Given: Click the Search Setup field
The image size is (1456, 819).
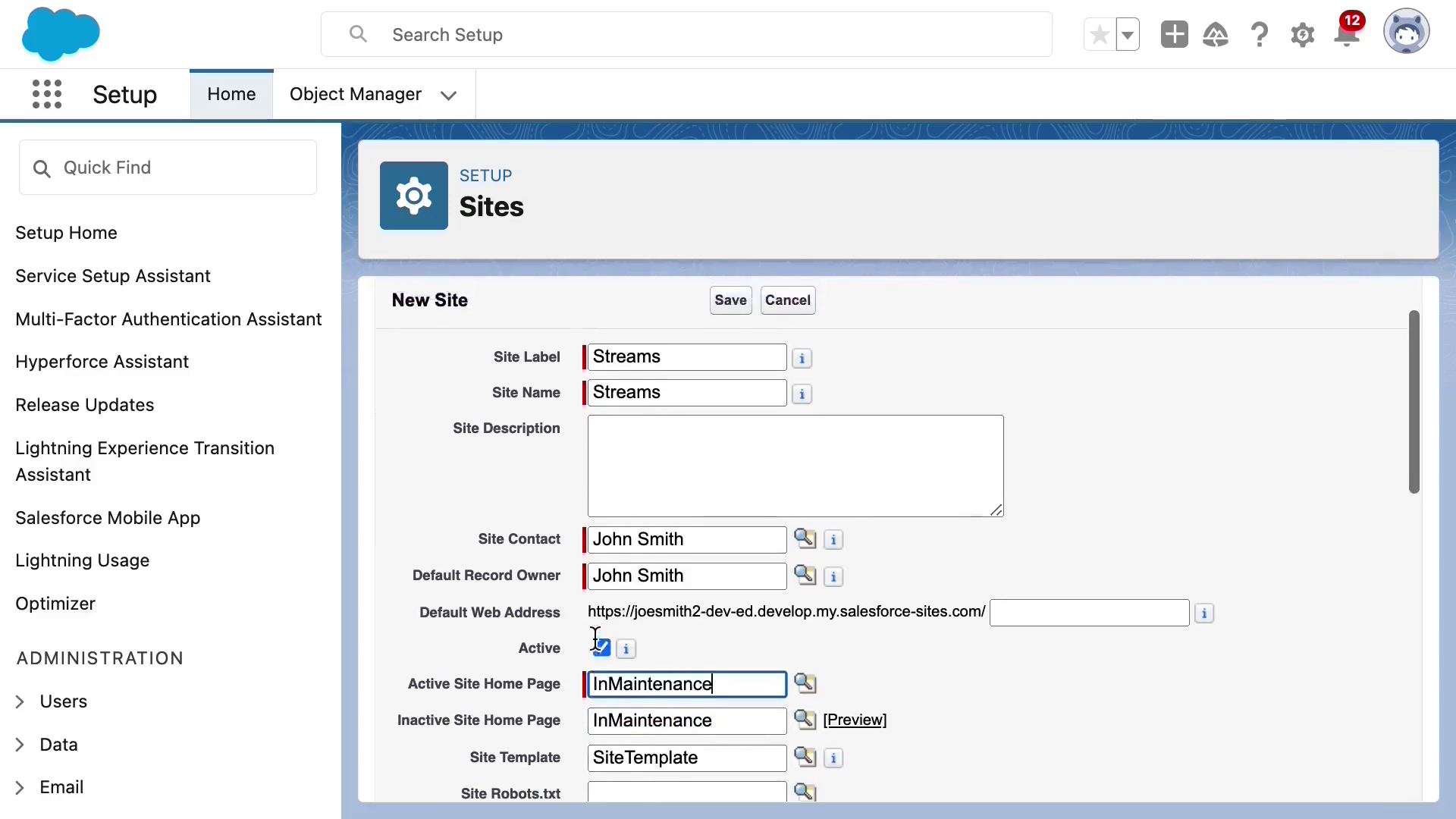Looking at the screenshot, I should [686, 35].
